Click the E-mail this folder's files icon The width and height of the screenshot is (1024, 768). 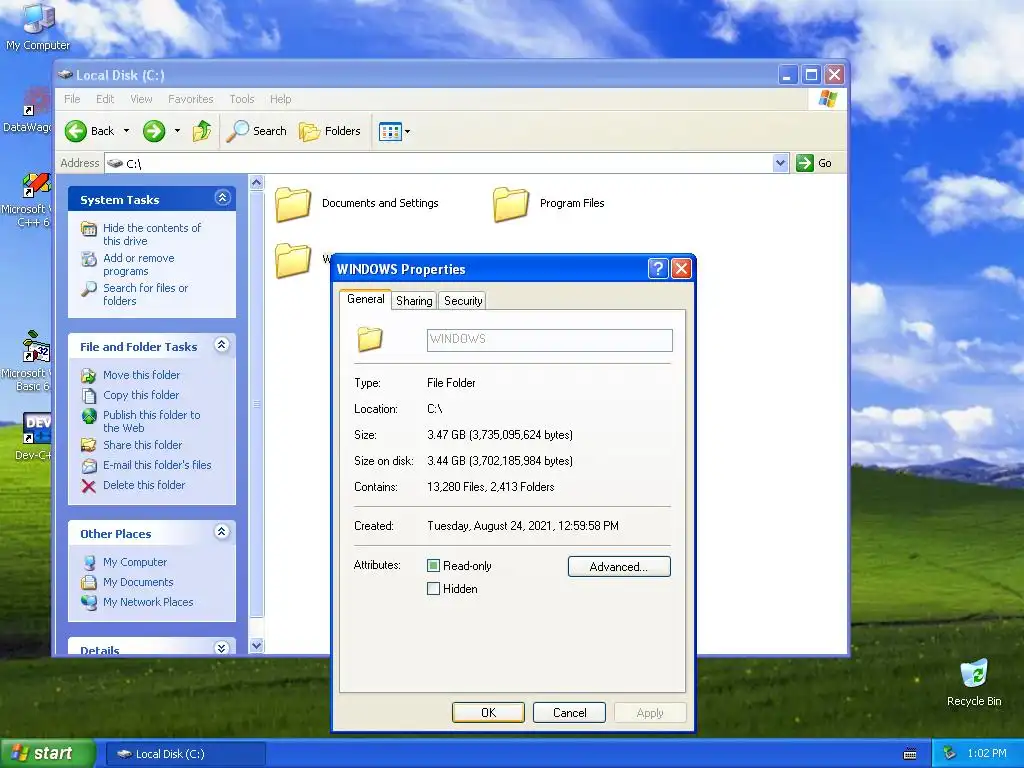[89, 466]
